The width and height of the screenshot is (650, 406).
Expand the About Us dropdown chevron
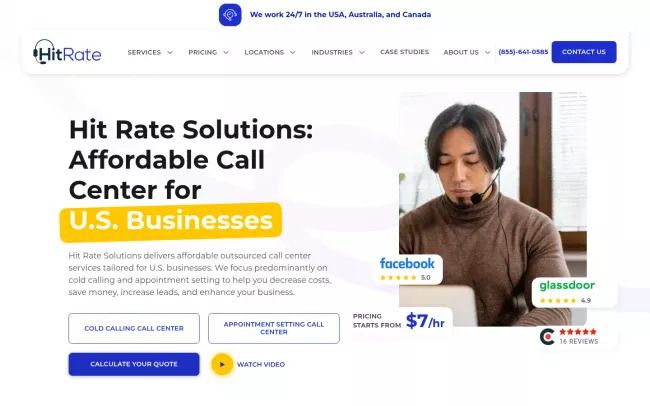pos(488,52)
